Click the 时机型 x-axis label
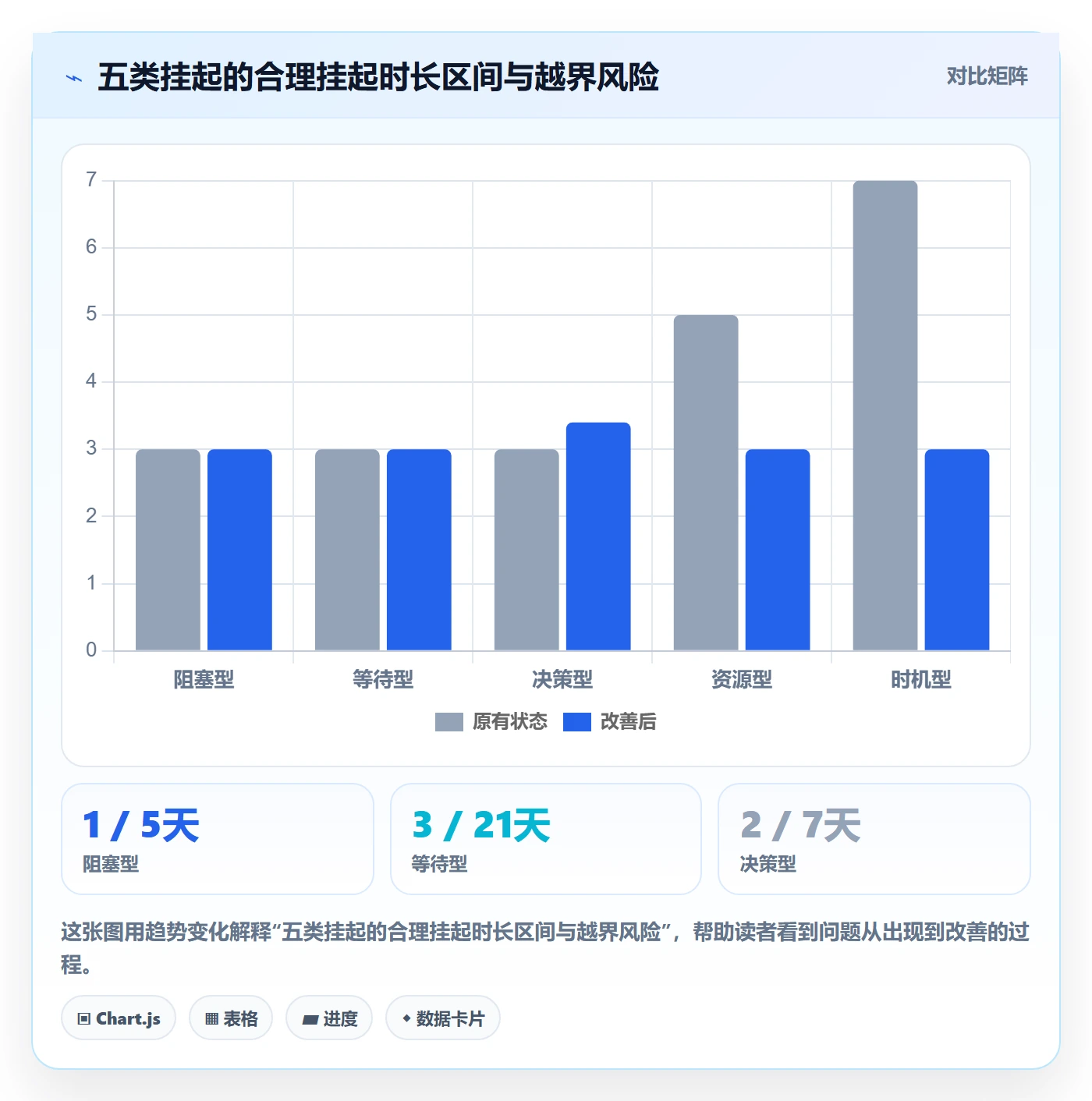1092x1101 pixels. tap(921, 680)
